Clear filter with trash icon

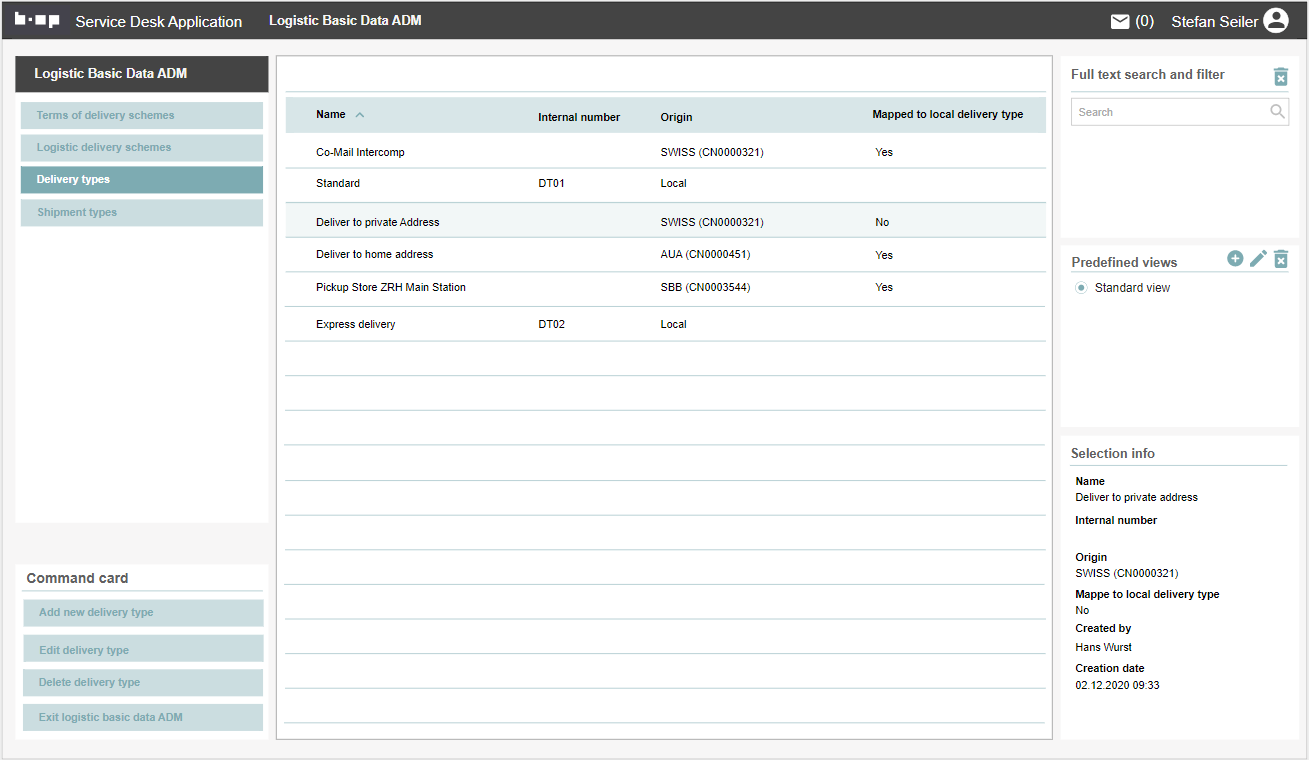1281,77
